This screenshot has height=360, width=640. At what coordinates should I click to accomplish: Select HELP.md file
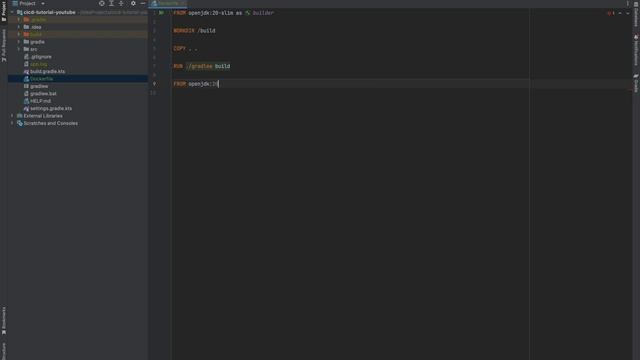[x=40, y=101]
